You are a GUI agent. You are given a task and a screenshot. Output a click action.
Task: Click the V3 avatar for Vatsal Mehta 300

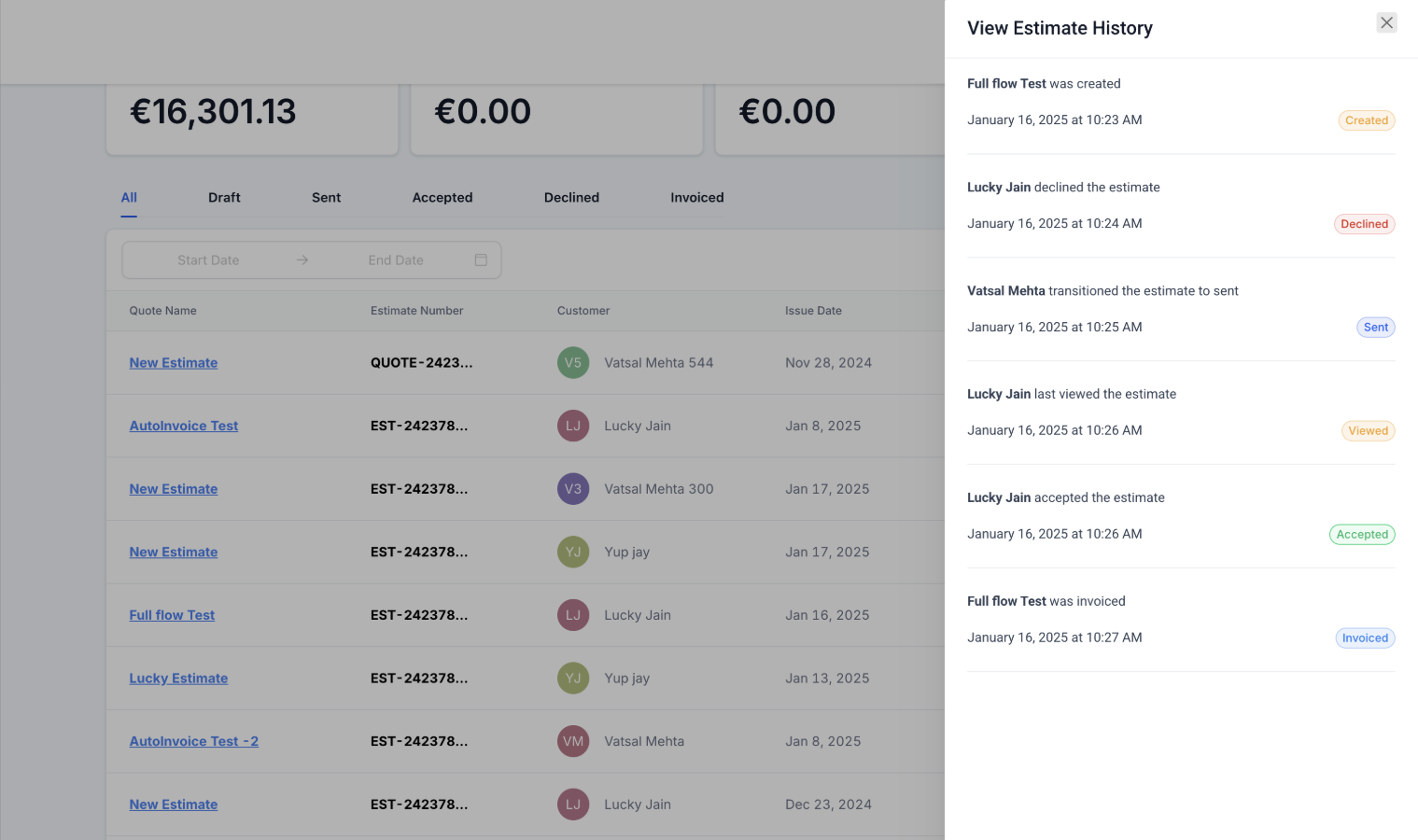tap(572, 489)
